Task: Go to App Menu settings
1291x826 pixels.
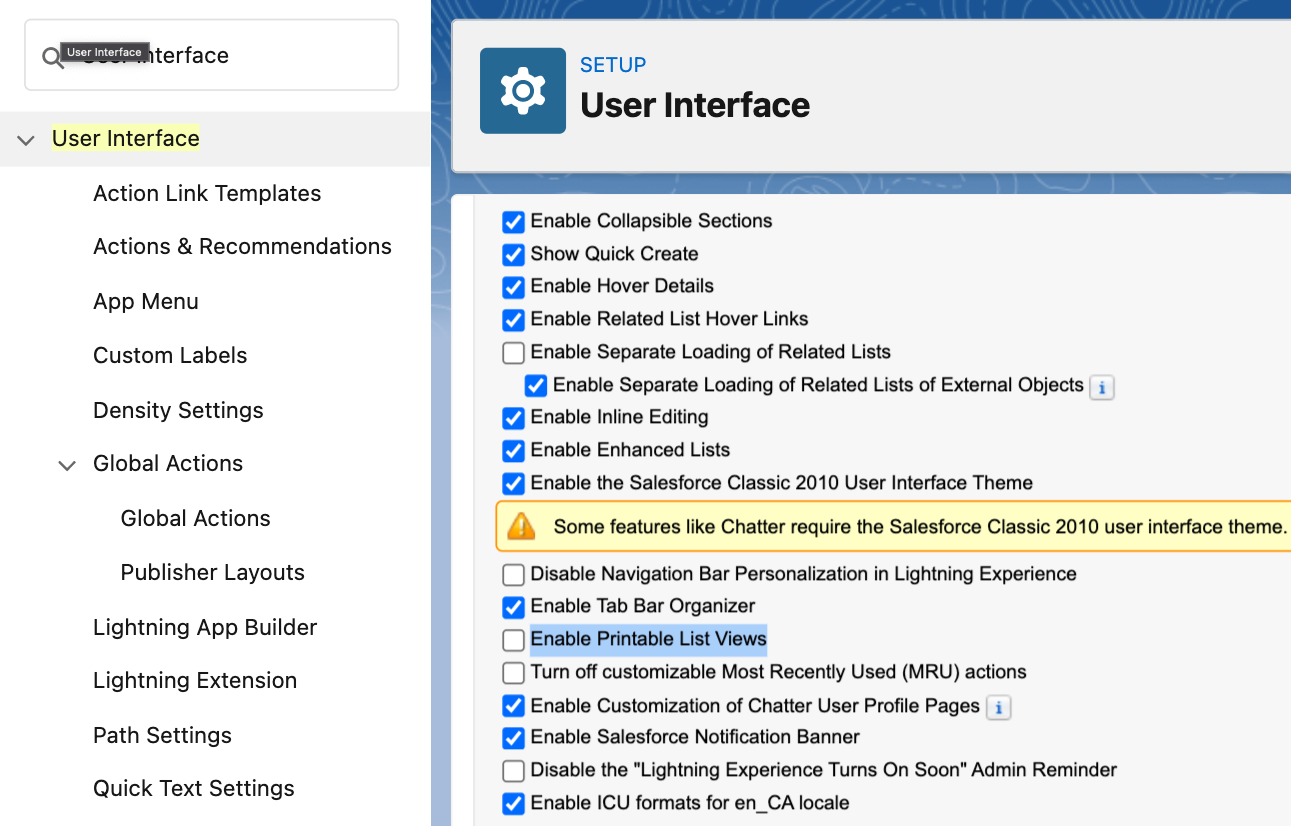Action: click(x=146, y=302)
